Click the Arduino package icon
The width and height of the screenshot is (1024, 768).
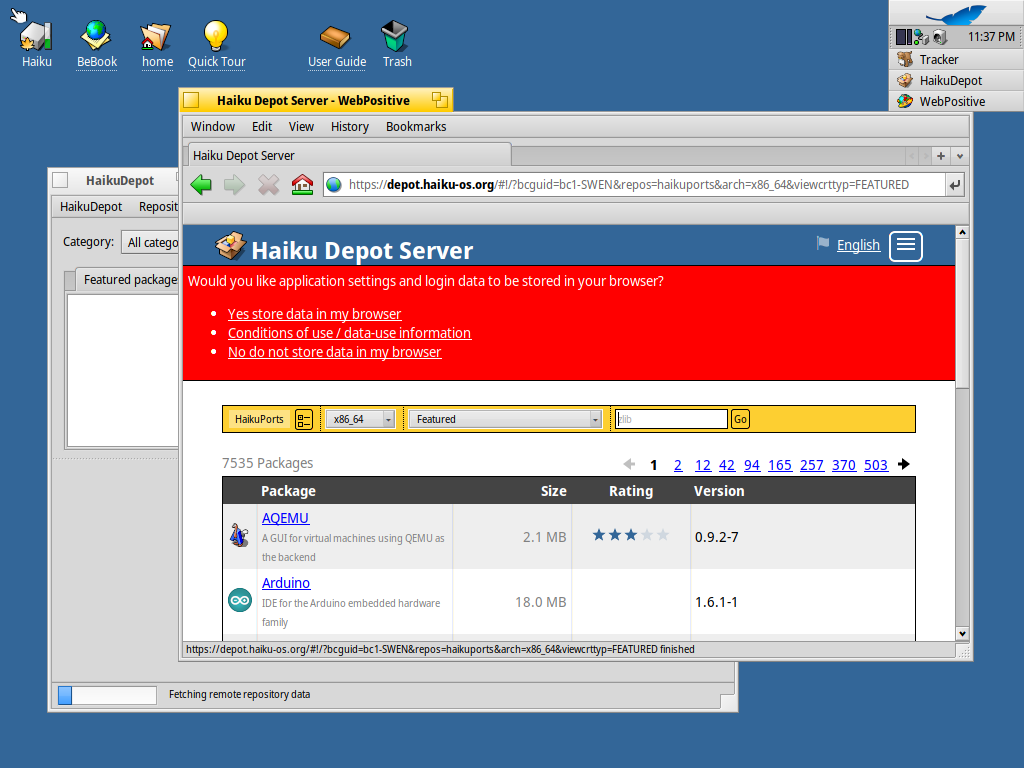click(240, 600)
